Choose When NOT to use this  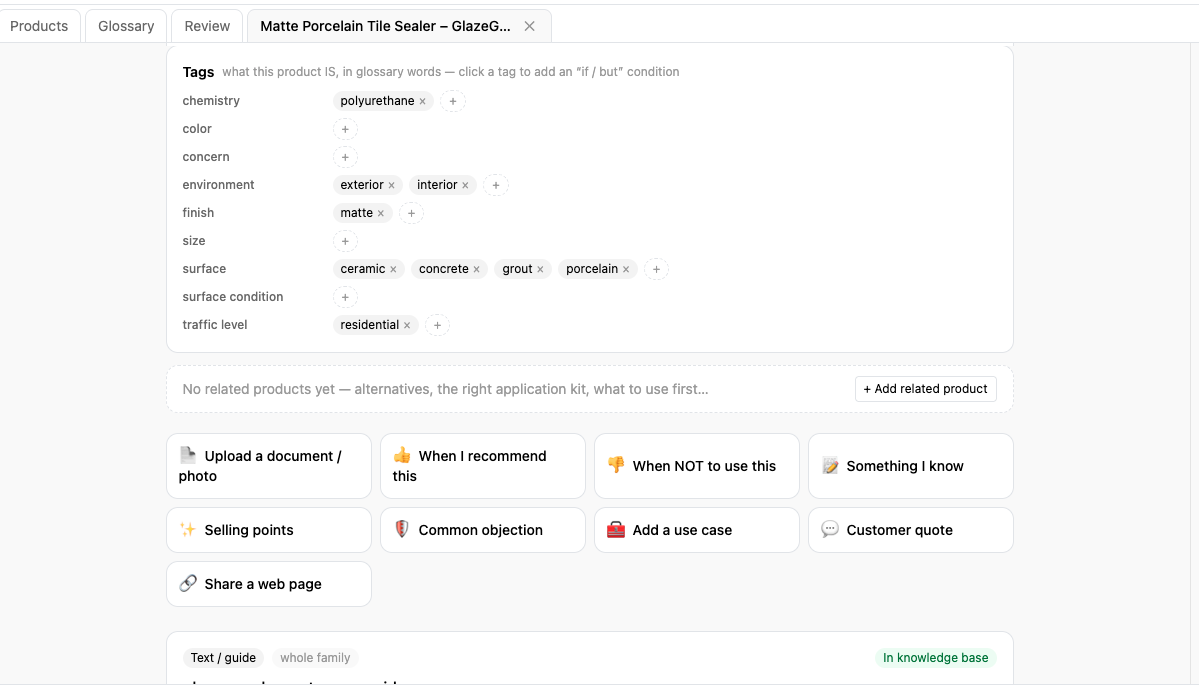(x=697, y=466)
